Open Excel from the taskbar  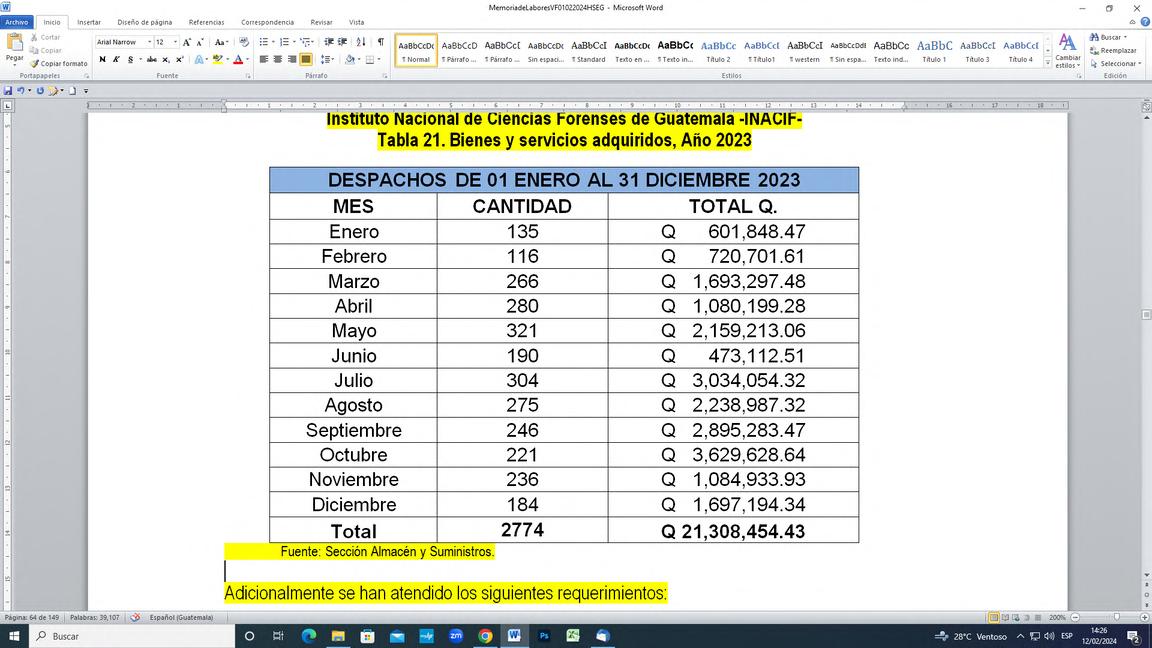tap(573, 636)
